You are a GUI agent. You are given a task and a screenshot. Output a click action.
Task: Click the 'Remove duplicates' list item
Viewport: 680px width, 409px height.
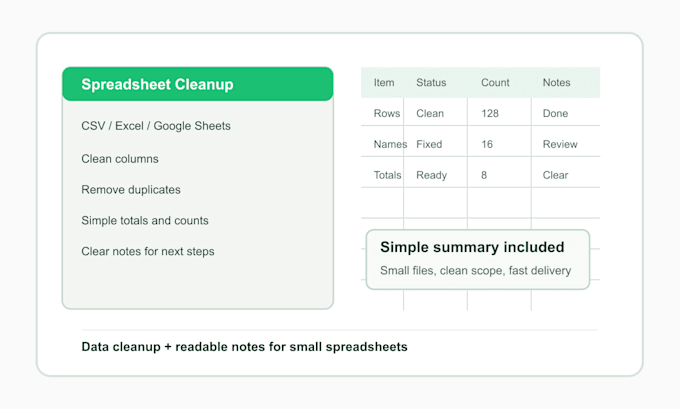[x=131, y=190]
